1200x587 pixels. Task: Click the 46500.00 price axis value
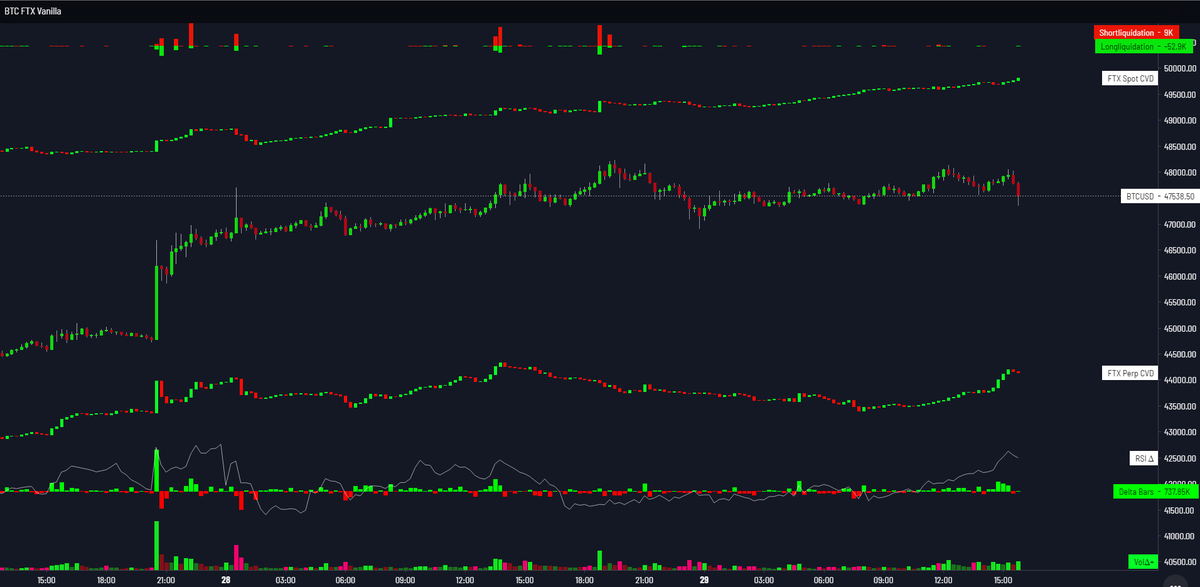click(x=1179, y=250)
